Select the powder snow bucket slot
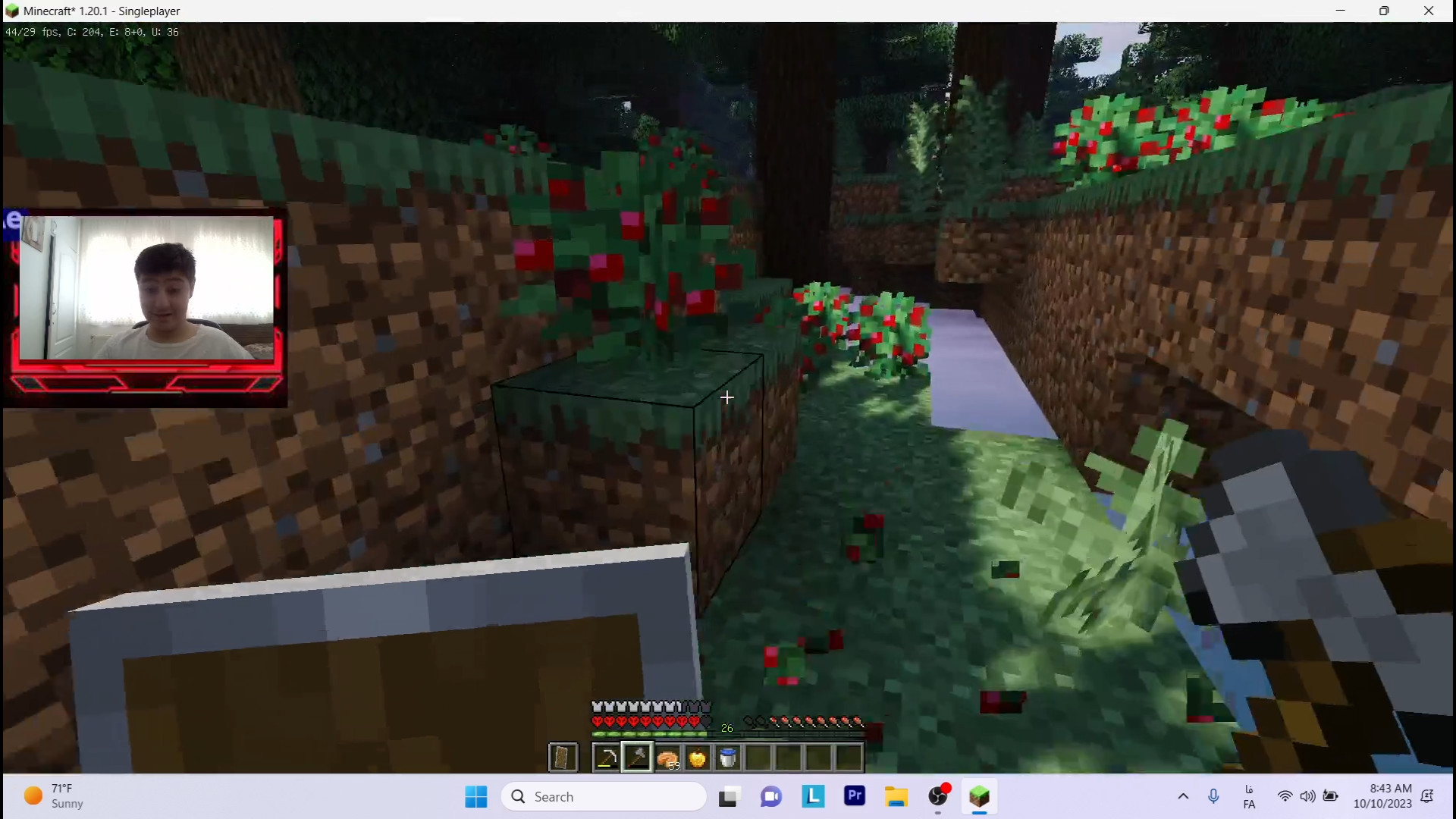1456x819 pixels. coord(728,758)
